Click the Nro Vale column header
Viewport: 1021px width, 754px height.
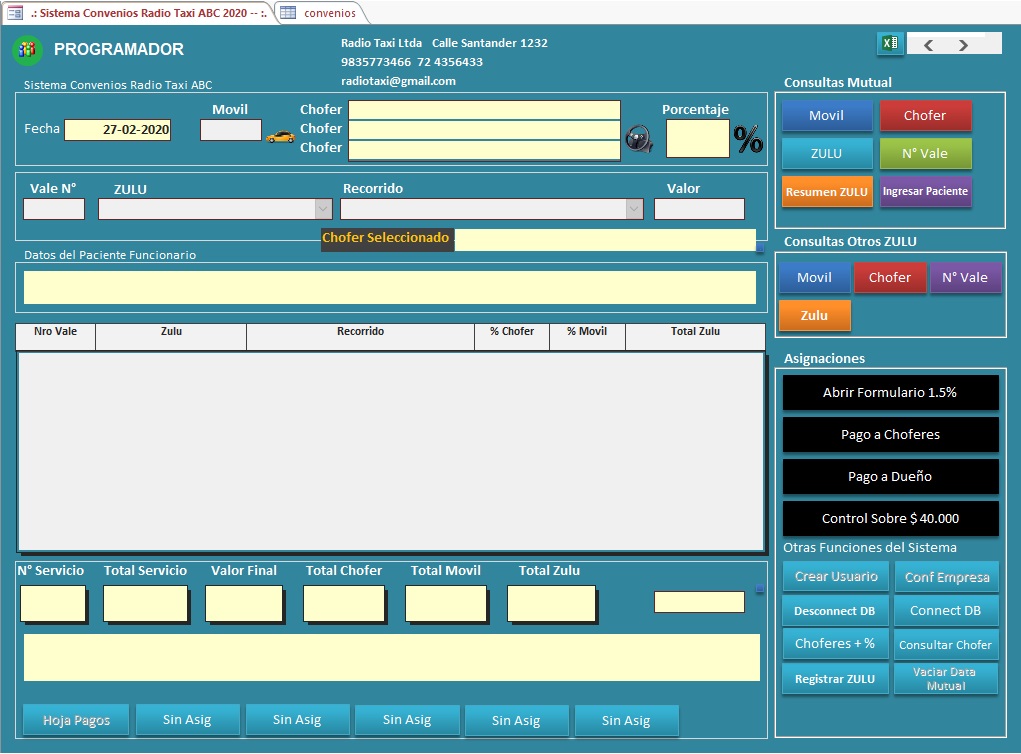(56, 332)
